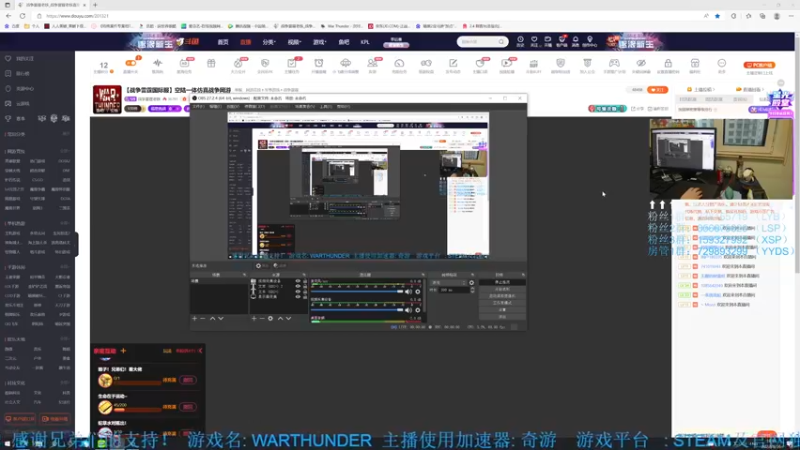The image size is (800, 450).
Task: Open settings gear of second mixer channel
Action: point(417,310)
